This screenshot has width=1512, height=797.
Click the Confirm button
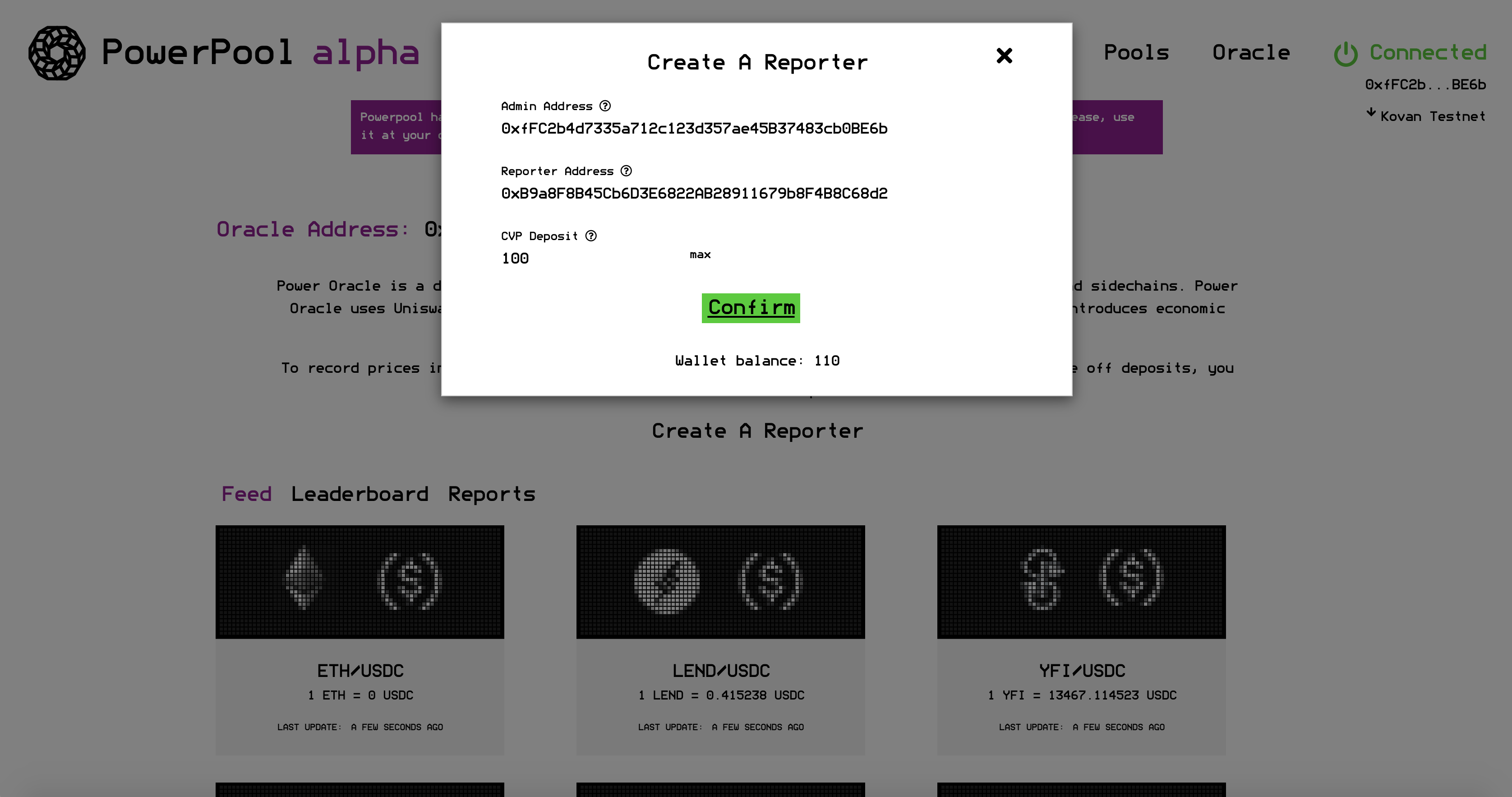coord(751,308)
